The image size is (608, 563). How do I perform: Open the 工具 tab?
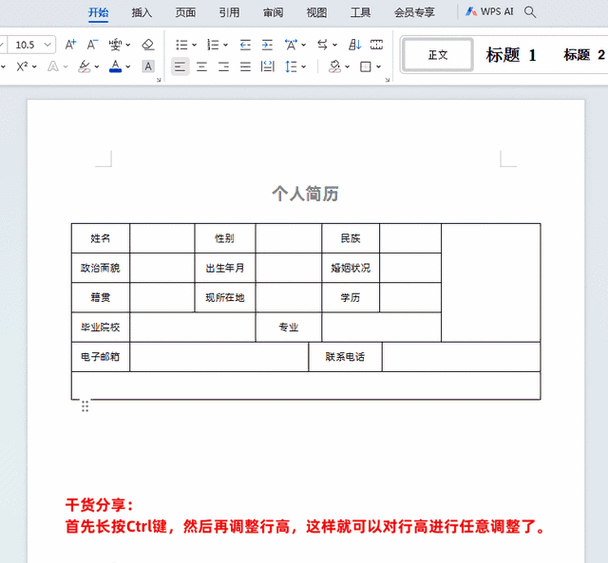click(361, 13)
